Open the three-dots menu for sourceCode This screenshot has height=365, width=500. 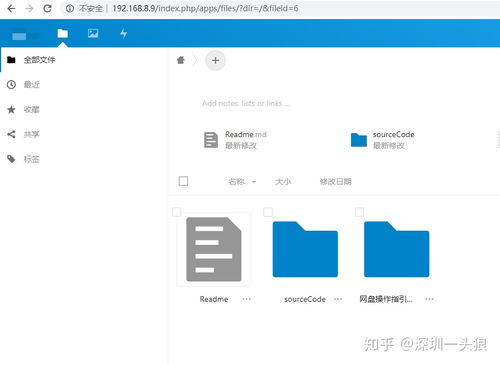[x=338, y=299]
